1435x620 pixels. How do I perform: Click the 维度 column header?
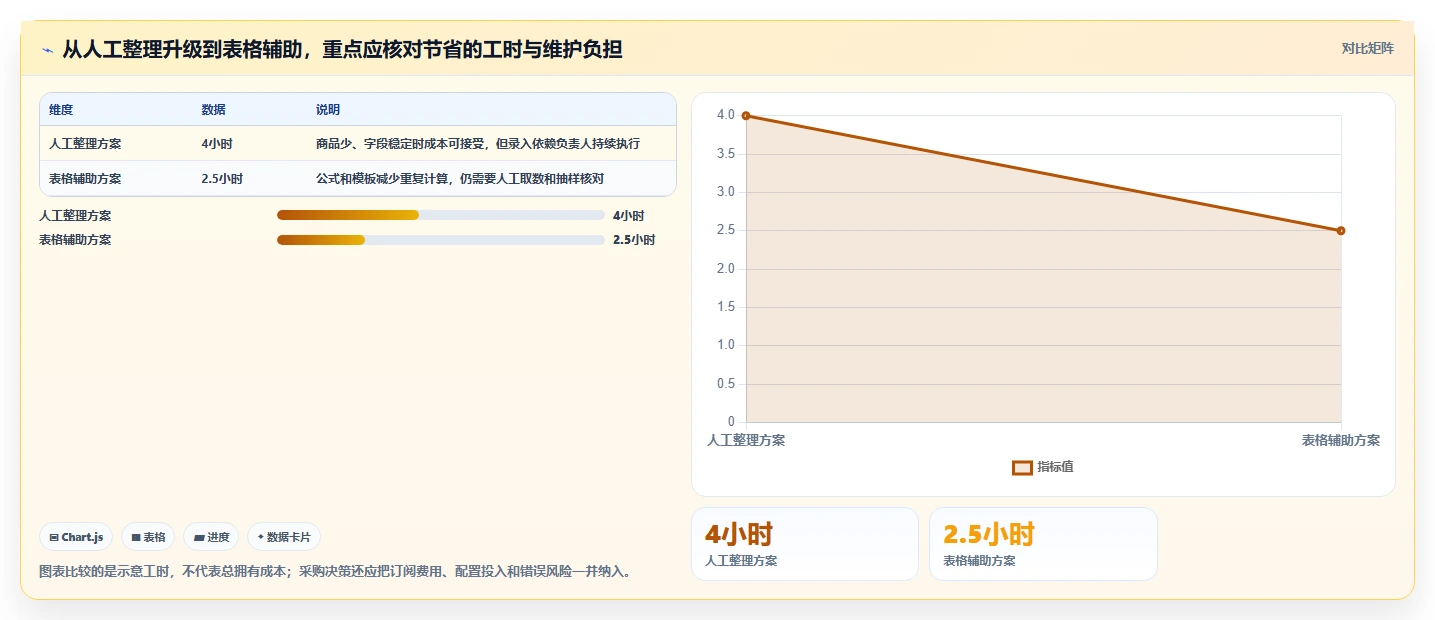point(61,109)
